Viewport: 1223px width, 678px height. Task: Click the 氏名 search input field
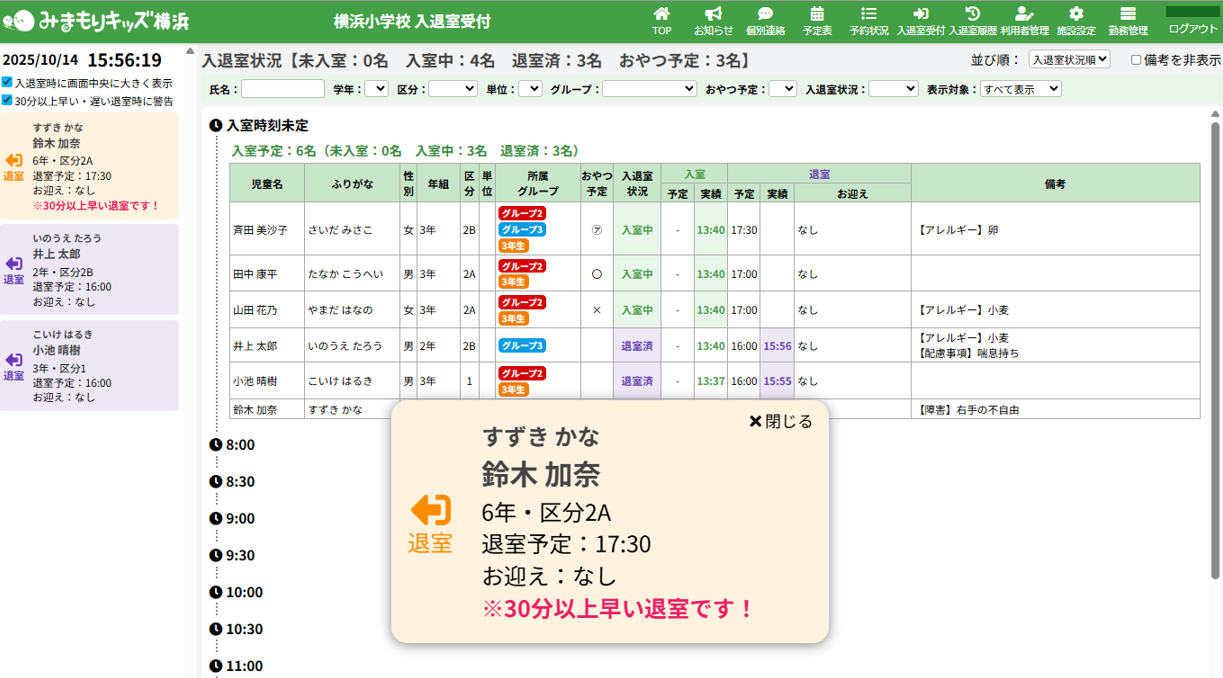[x=282, y=89]
